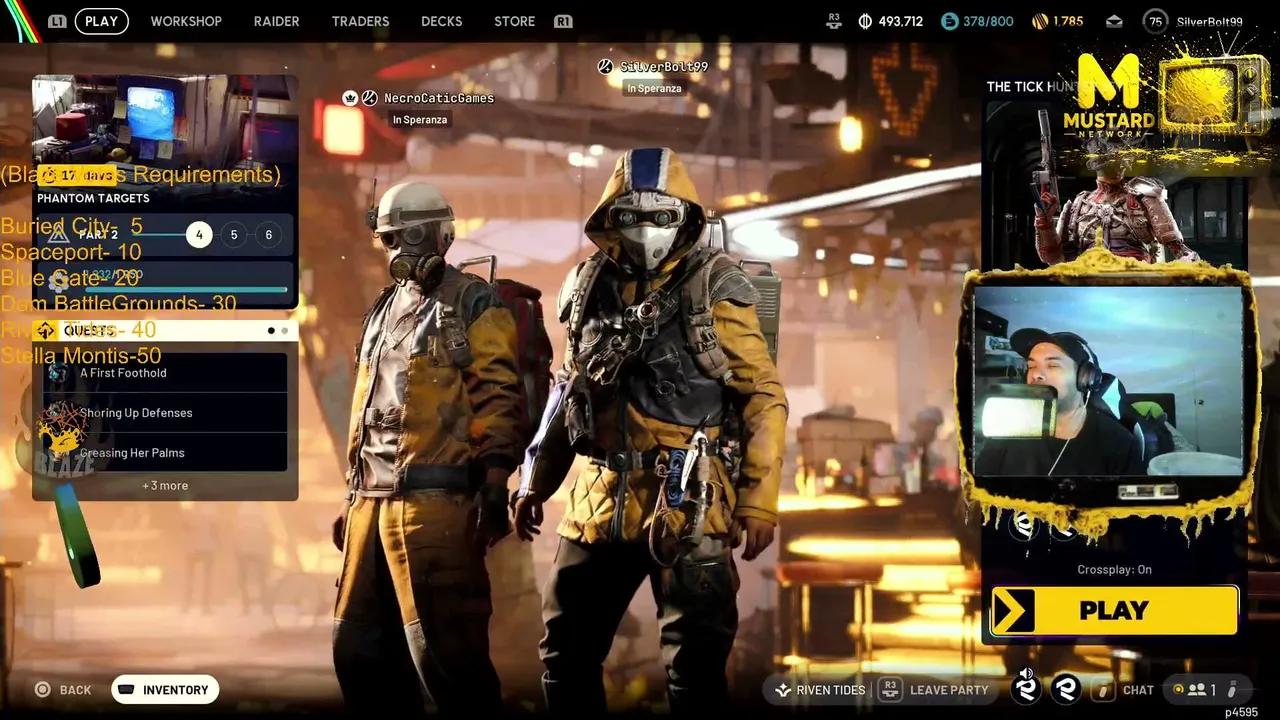Image resolution: width=1280 pixels, height=720 pixels.
Task: Open the Shoring Up Defenses quest
Action: (165, 413)
